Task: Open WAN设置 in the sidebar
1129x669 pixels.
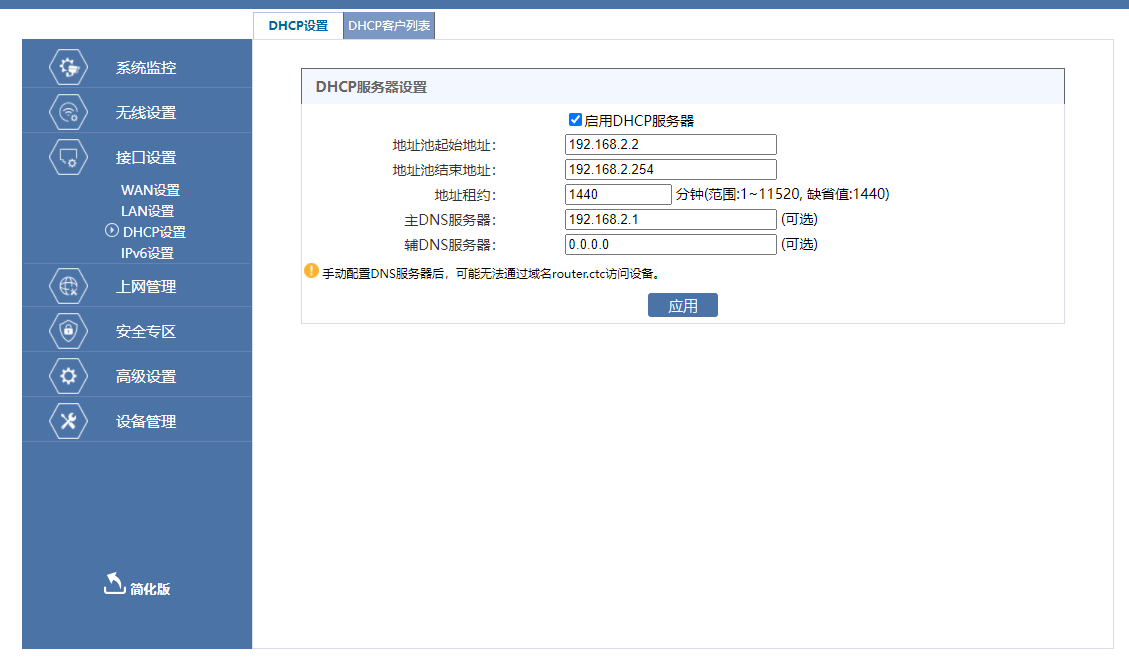Action: [150, 190]
